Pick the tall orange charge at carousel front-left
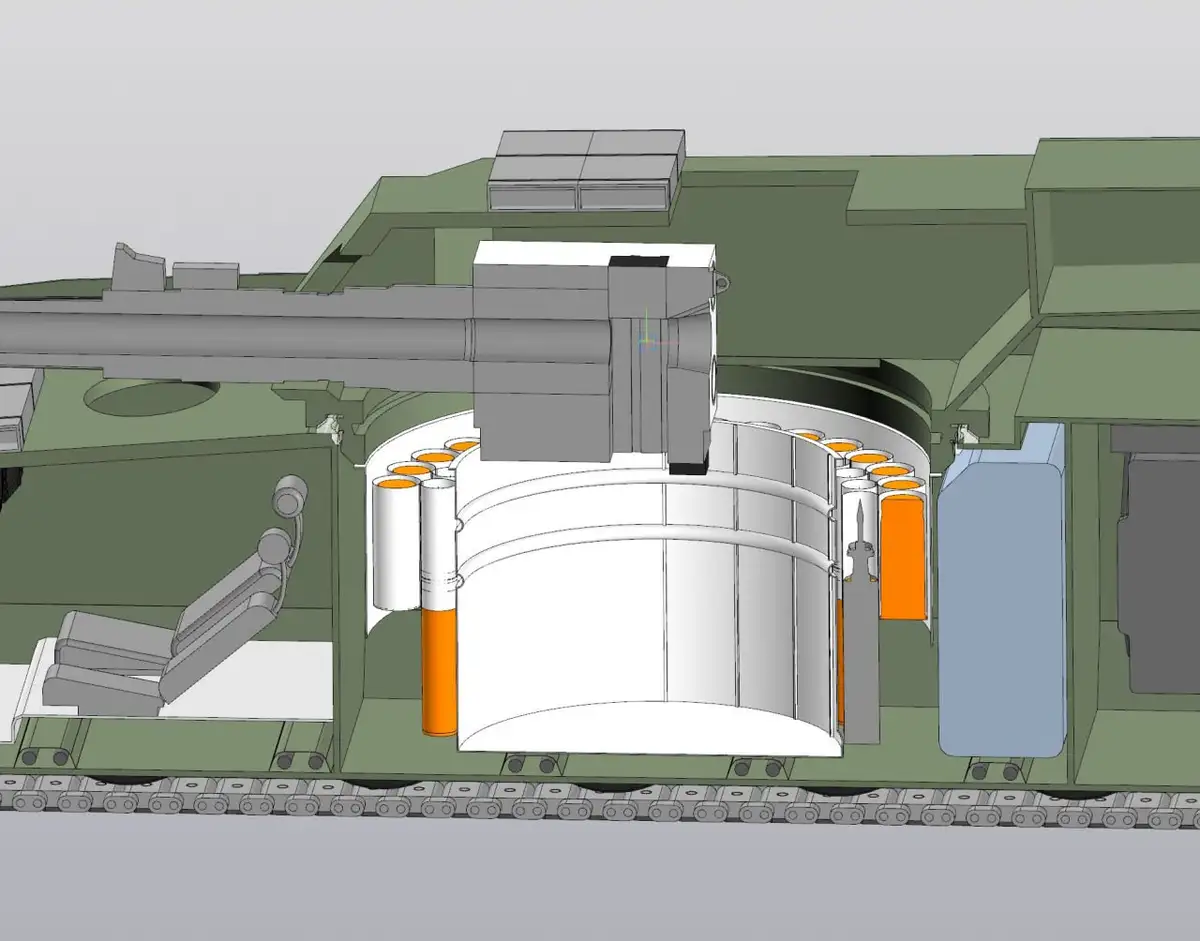 [439, 670]
